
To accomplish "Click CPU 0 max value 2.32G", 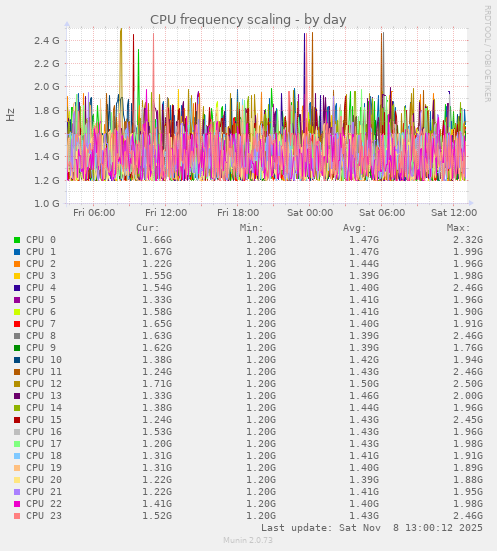I will [x=468, y=240].
